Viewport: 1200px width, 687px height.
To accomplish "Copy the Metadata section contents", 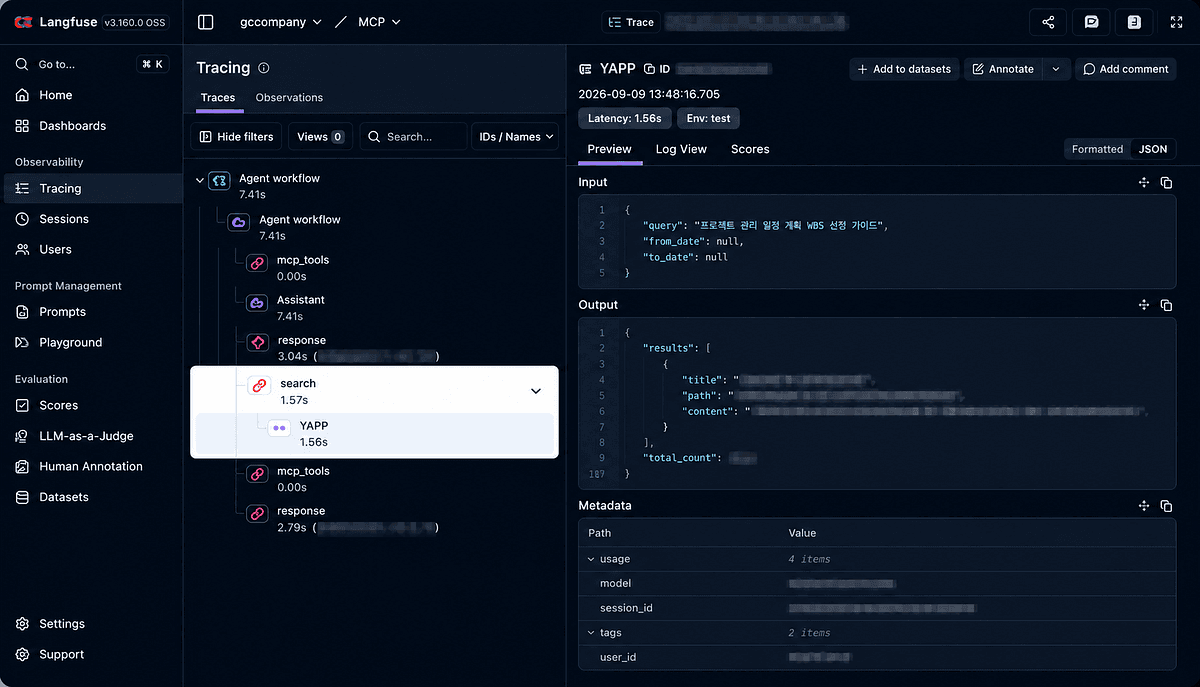I will click(x=1166, y=506).
